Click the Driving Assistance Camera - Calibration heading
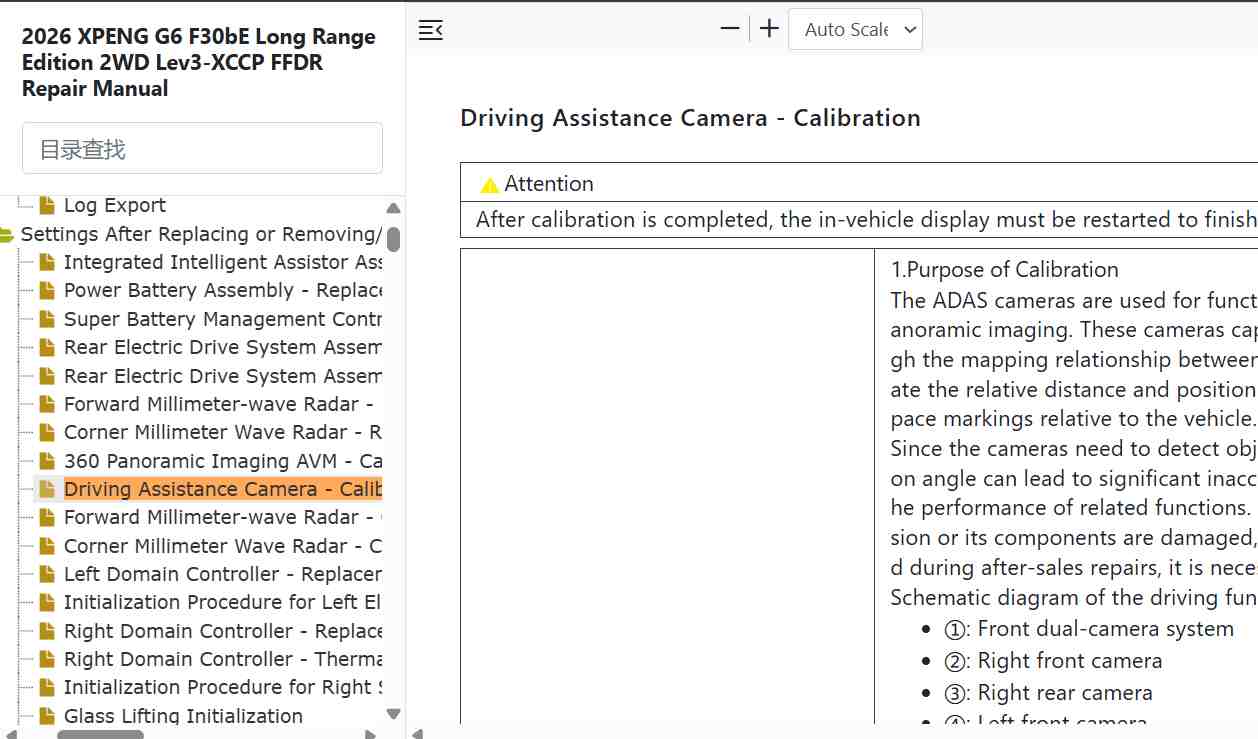The image size is (1258, 739). pyautogui.click(x=690, y=118)
